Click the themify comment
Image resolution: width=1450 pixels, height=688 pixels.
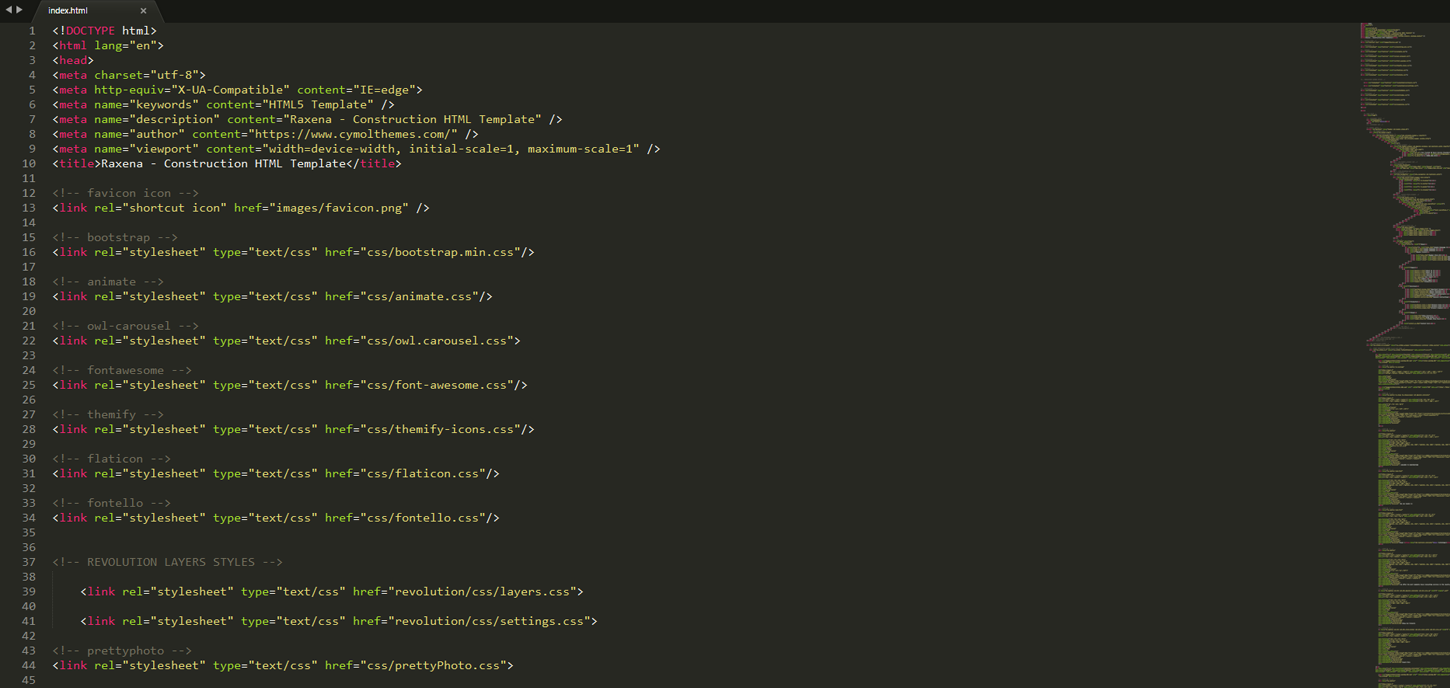[x=108, y=414]
